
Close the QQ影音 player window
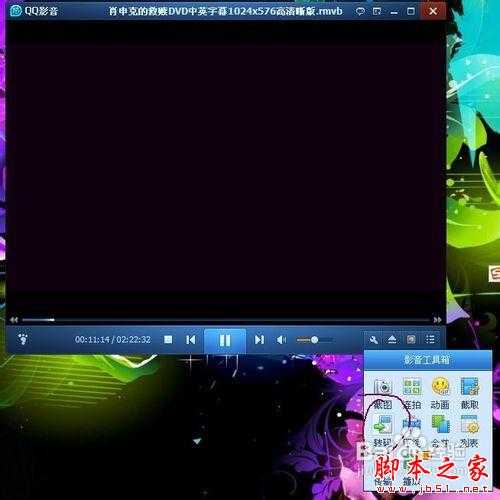pos(433,11)
